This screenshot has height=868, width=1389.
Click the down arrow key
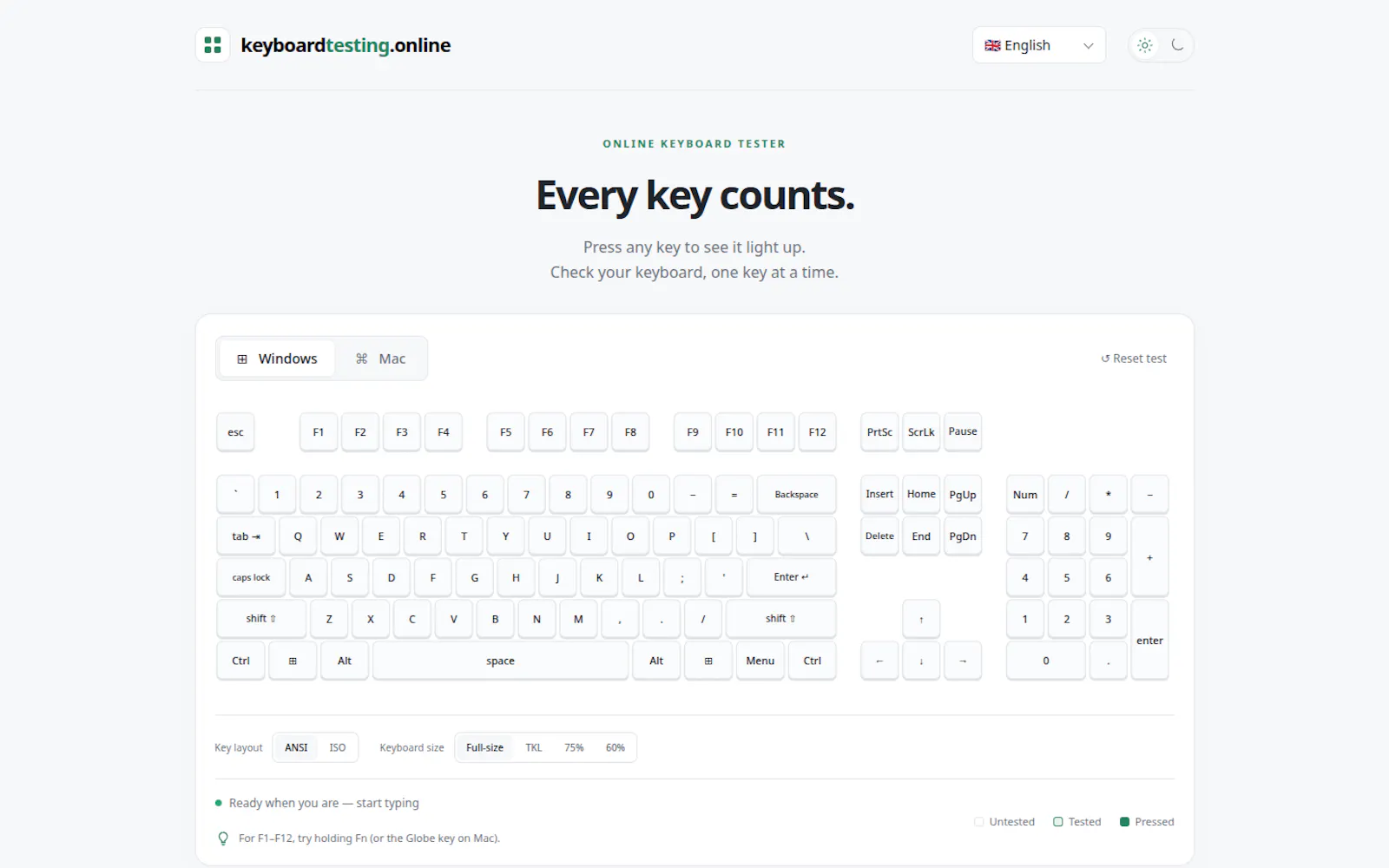pos(921,661)
